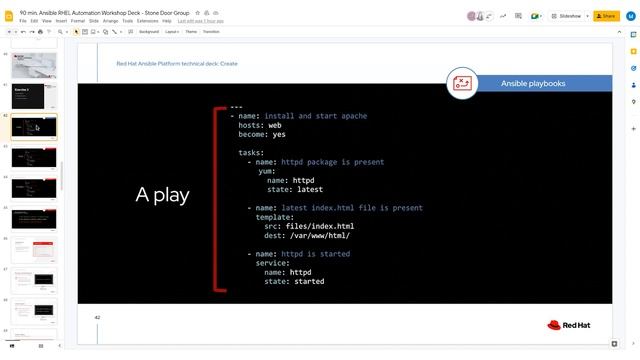View cloud save status icon

[x=216, y=13]
